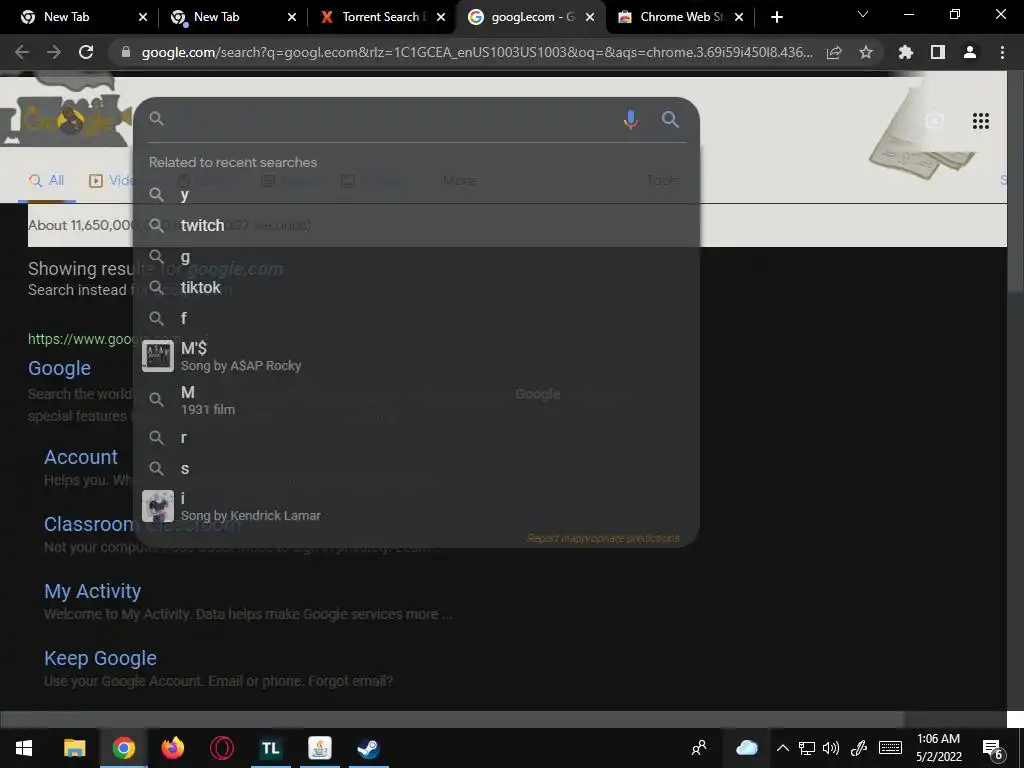1024x768 pixels.
Task: Click in the Google search input field
Action: [x=390, y=119]
